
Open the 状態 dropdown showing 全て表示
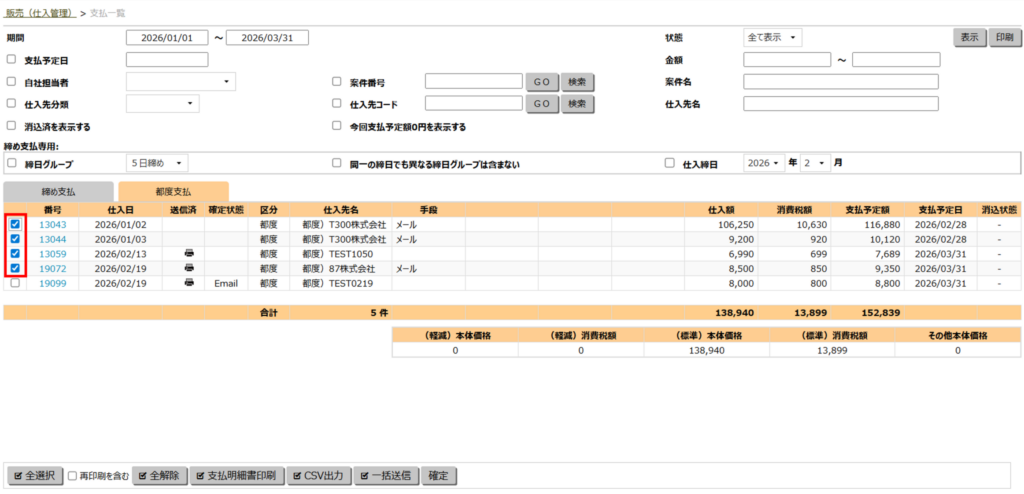pos(773,38)
